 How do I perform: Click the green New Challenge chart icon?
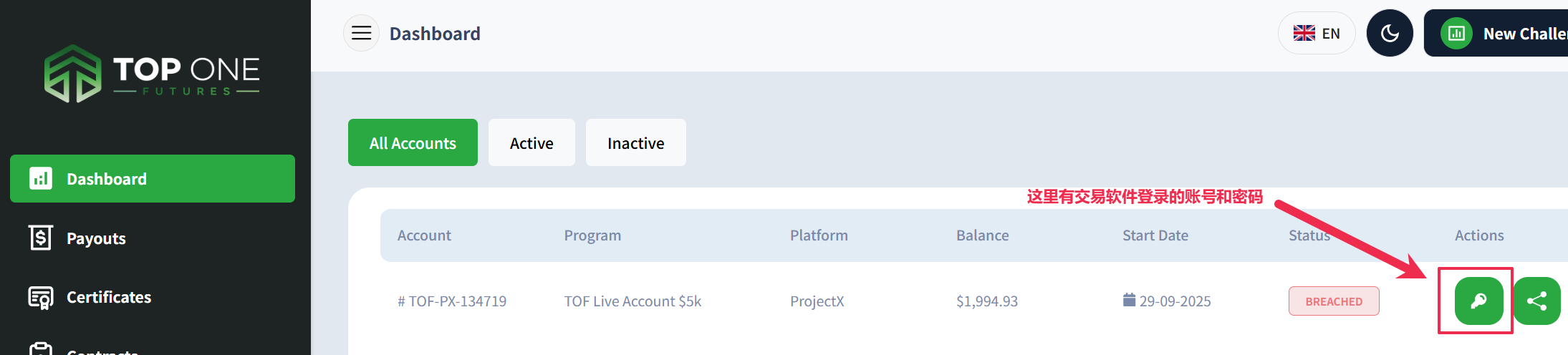[1456, 33]
